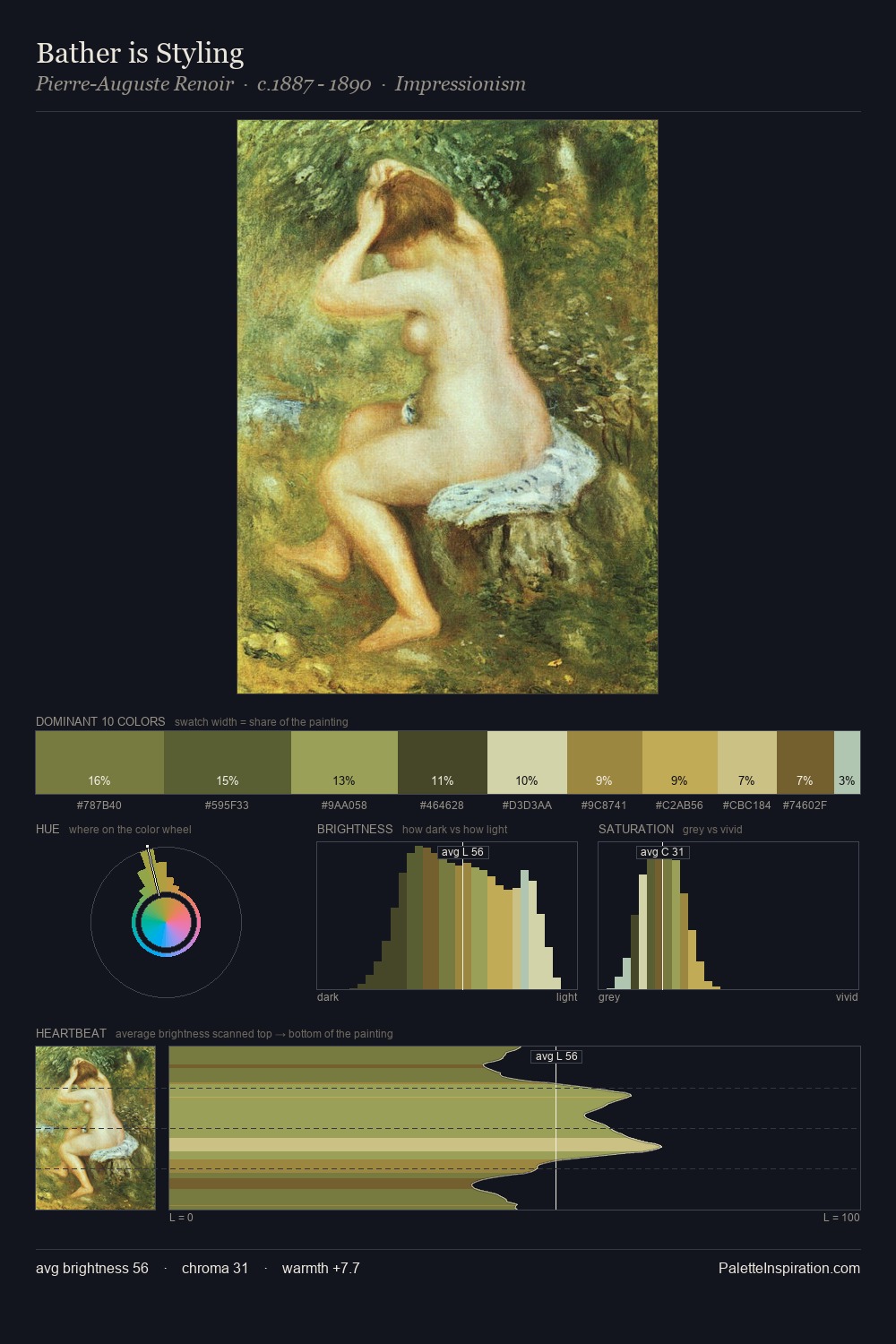The height and width of the screenshot is (1344, 896).
Task: Select the 11% dark swatch #464628
Action: 443,762
